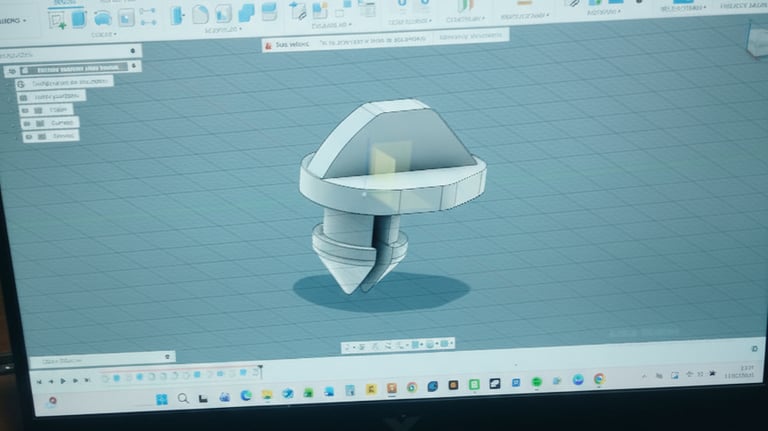Click the Joint icon with paperclip in Assemble group
This screenshot has width=768, height=431.
pyautogui.click(x=298, y=11)
